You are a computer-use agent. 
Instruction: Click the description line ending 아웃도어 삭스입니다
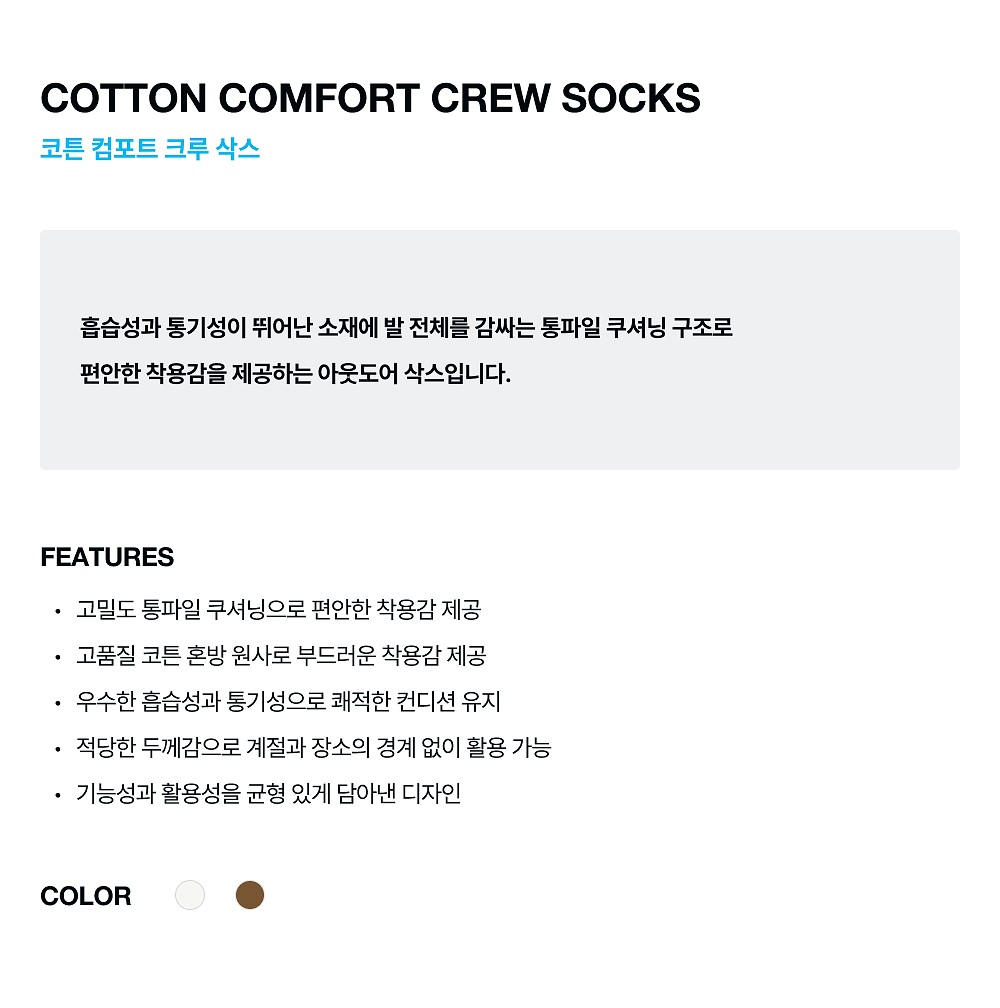click(x=296, y=374)
